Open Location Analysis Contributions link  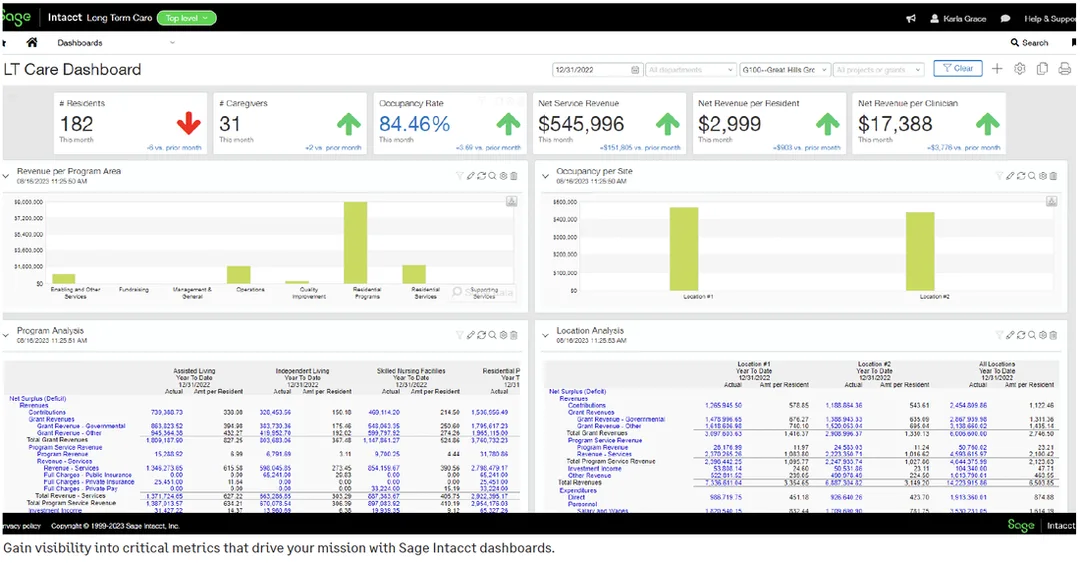pyautogui.click(x=587, y=405)
